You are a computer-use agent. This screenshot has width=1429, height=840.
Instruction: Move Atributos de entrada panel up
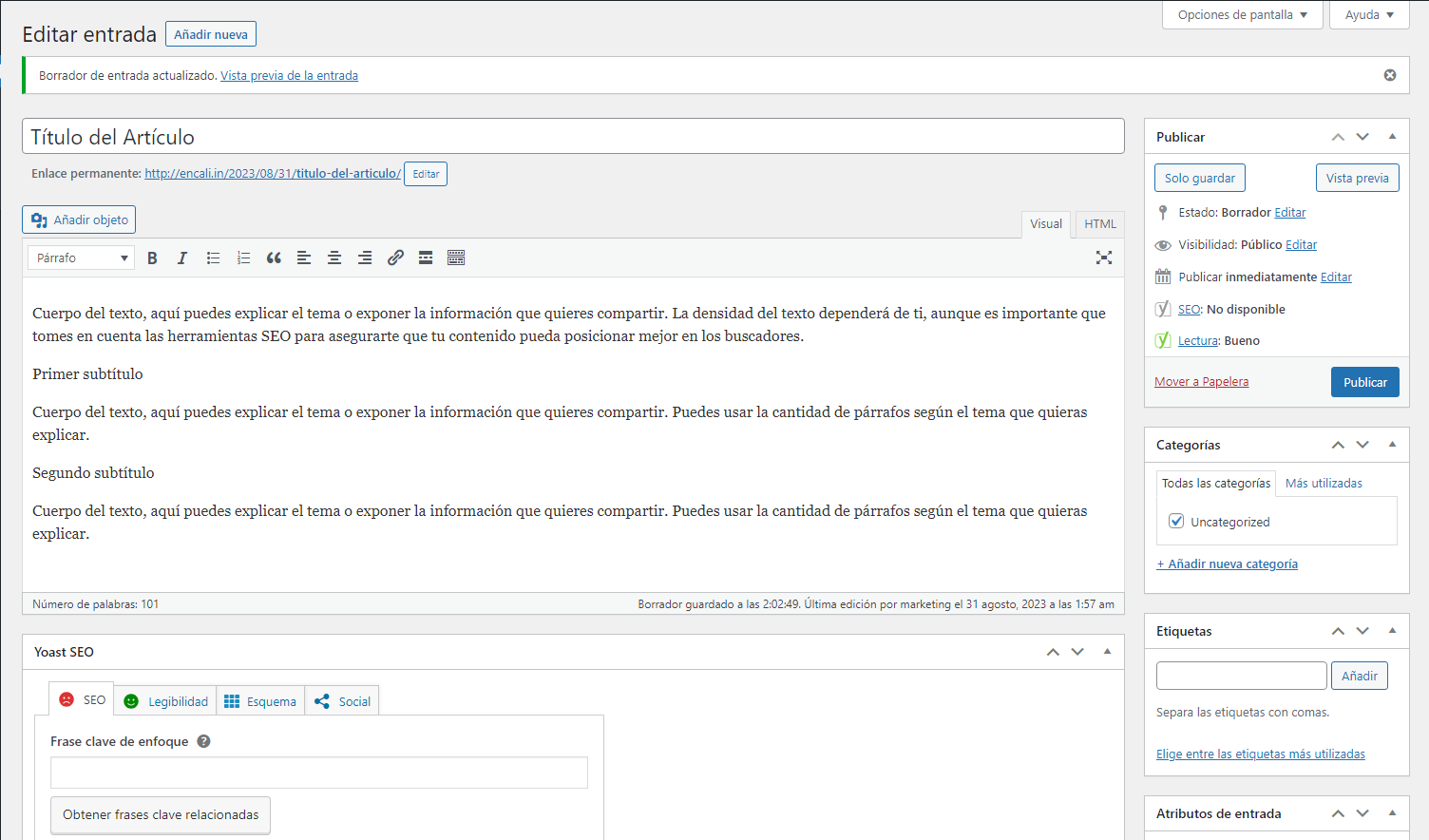(1338, 813)
